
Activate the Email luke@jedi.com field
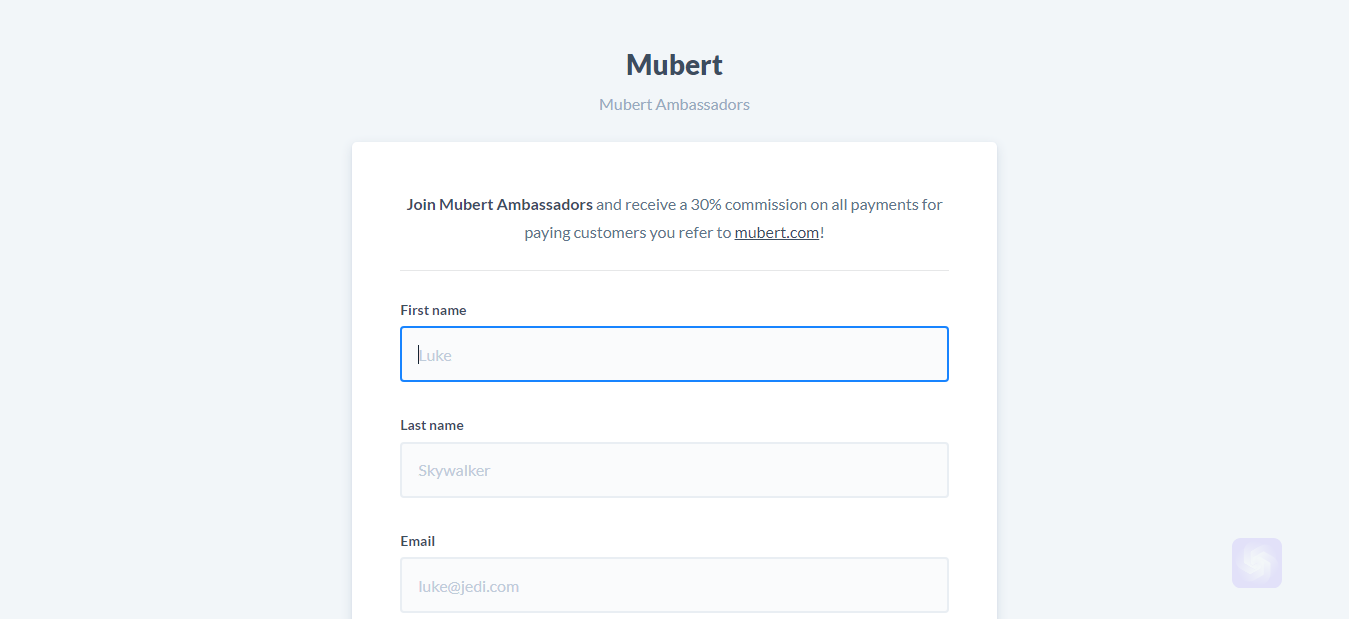pos(674,585)
